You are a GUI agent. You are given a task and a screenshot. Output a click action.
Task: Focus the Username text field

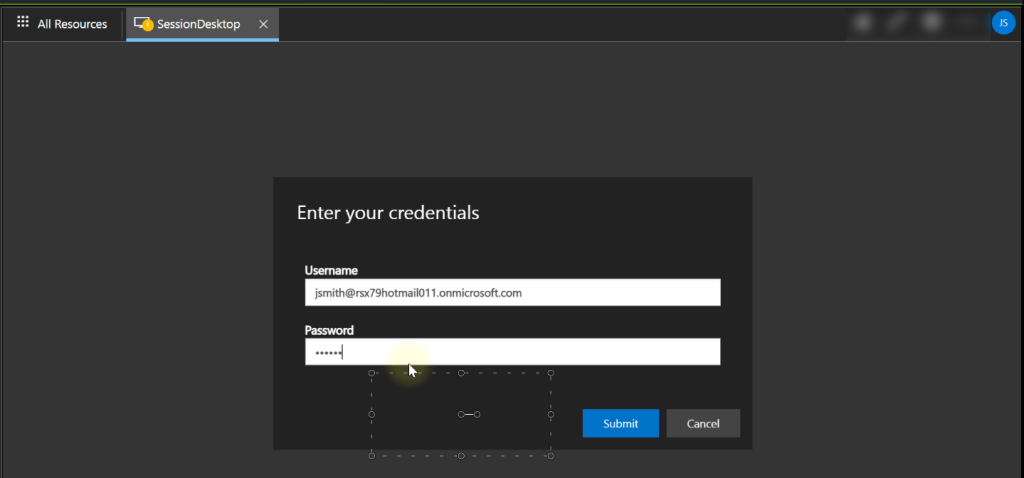(512, 293)
